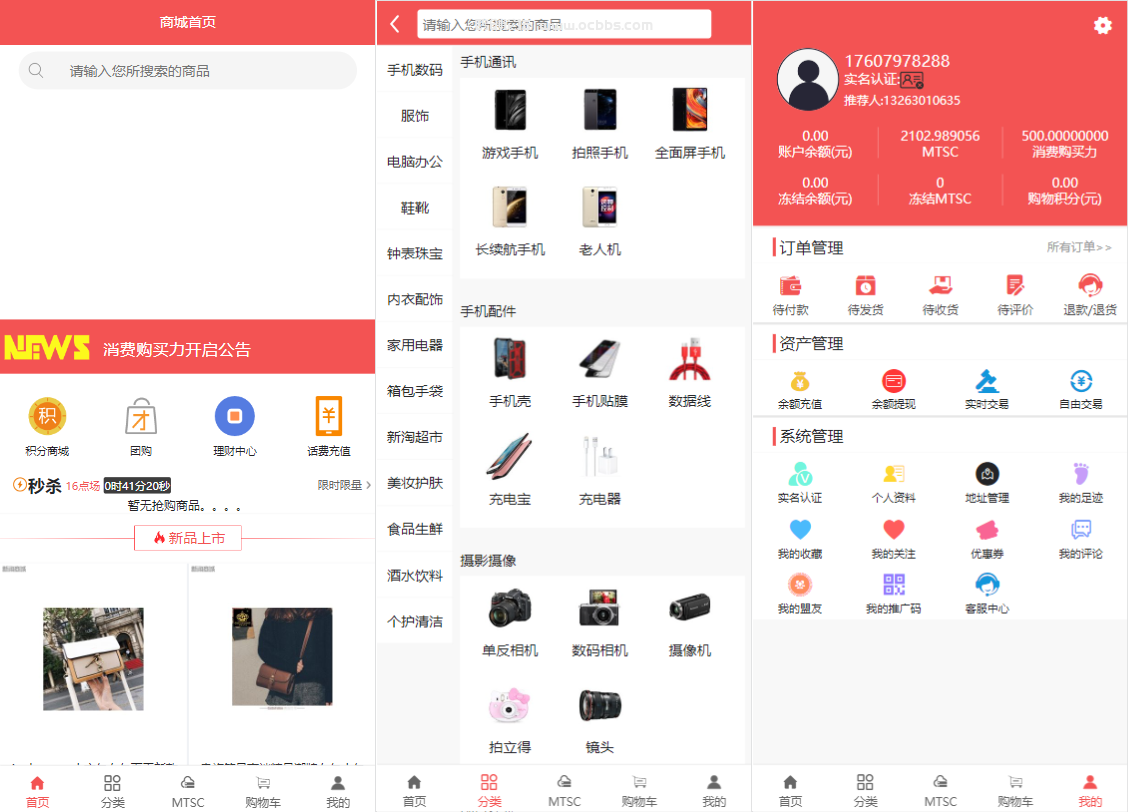Select 充电宝 power bank category

510,470
